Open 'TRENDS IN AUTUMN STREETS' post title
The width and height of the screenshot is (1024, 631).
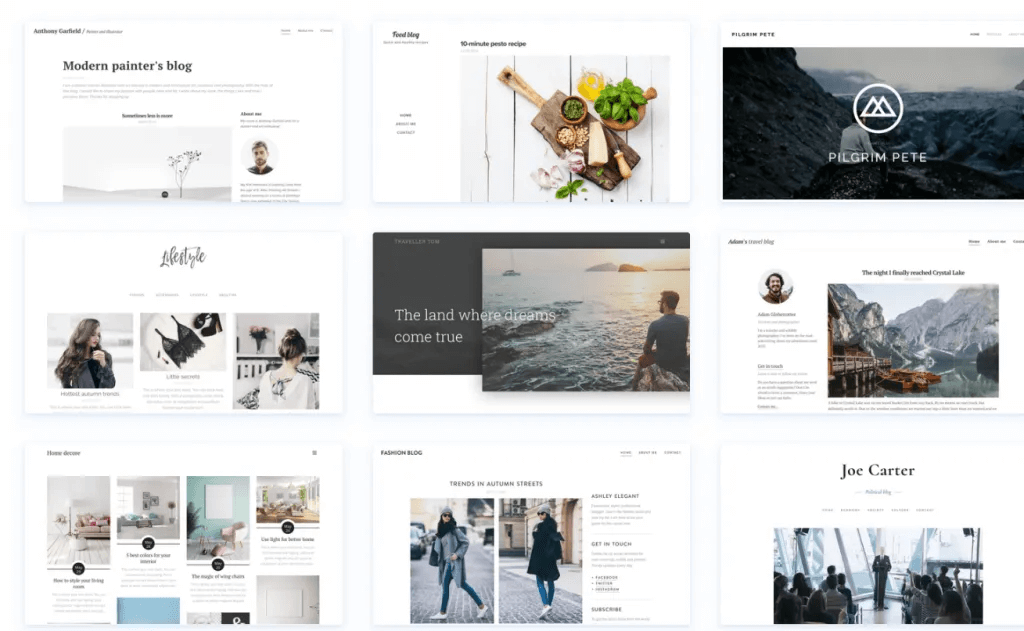click(496, 484)
